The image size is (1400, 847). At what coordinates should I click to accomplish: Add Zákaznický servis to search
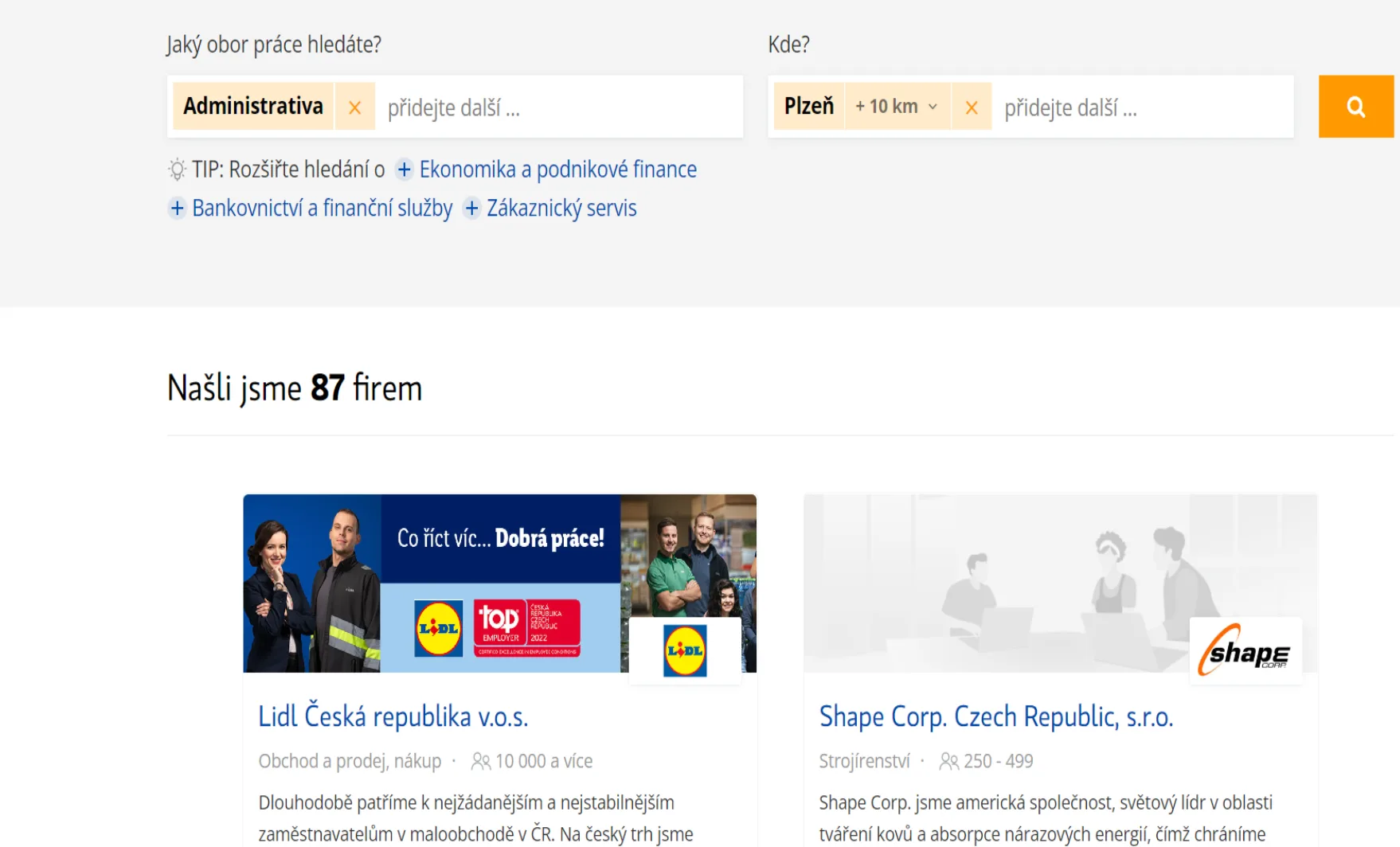[x=561, y=208]
